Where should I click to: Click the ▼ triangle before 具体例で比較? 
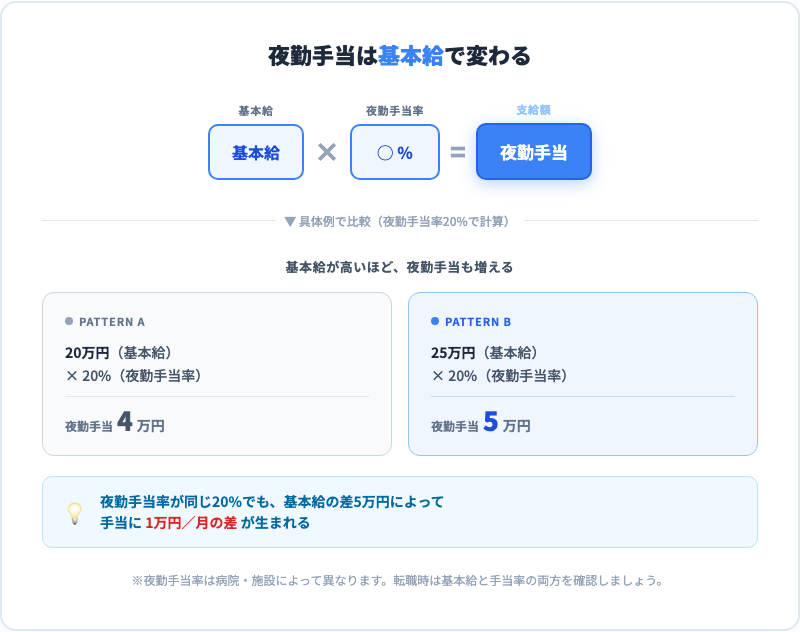(290, 221)
